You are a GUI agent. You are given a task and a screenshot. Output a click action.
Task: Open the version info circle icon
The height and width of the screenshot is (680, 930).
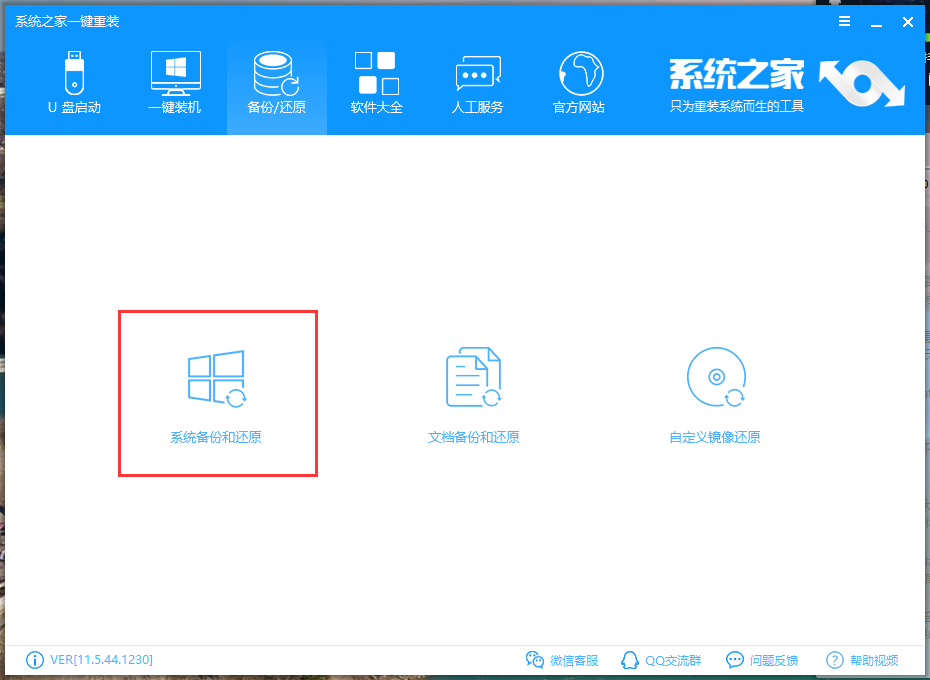[x=33, y=660]
